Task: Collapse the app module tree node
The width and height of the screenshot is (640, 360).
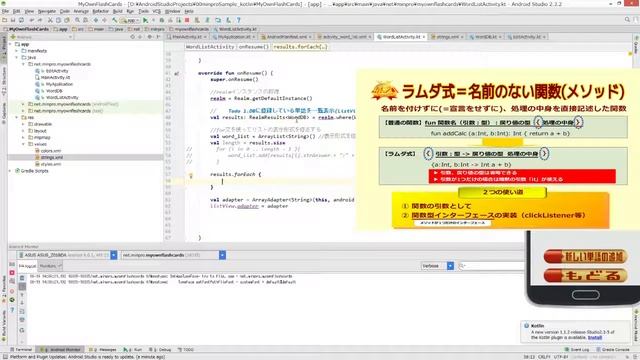Action: coord(11,44)
